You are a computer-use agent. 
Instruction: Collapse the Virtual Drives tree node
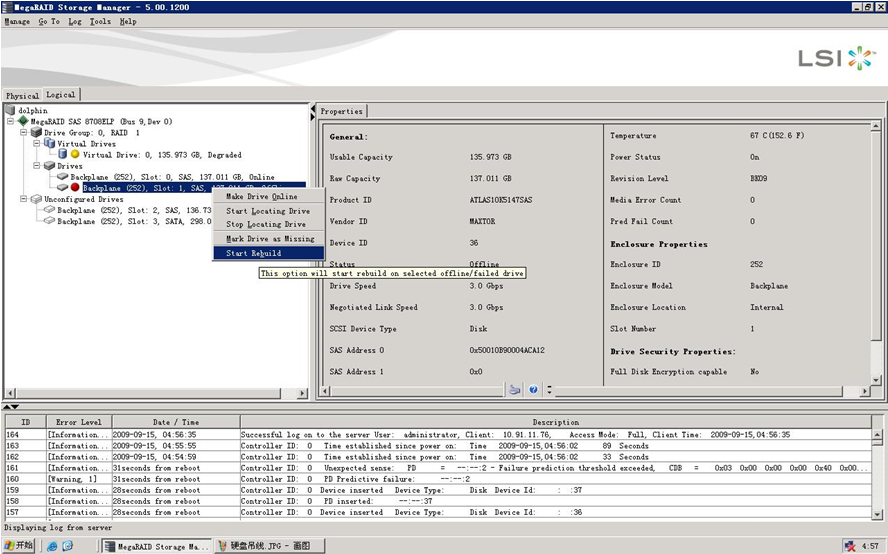point(36,143)
